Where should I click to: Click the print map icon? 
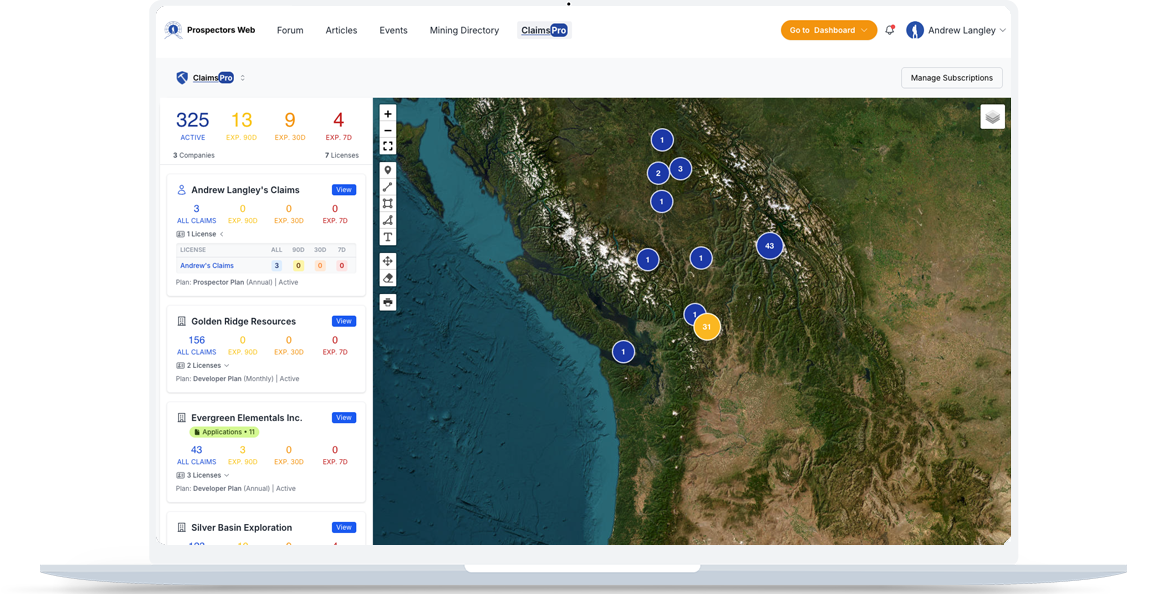(388, 301)
